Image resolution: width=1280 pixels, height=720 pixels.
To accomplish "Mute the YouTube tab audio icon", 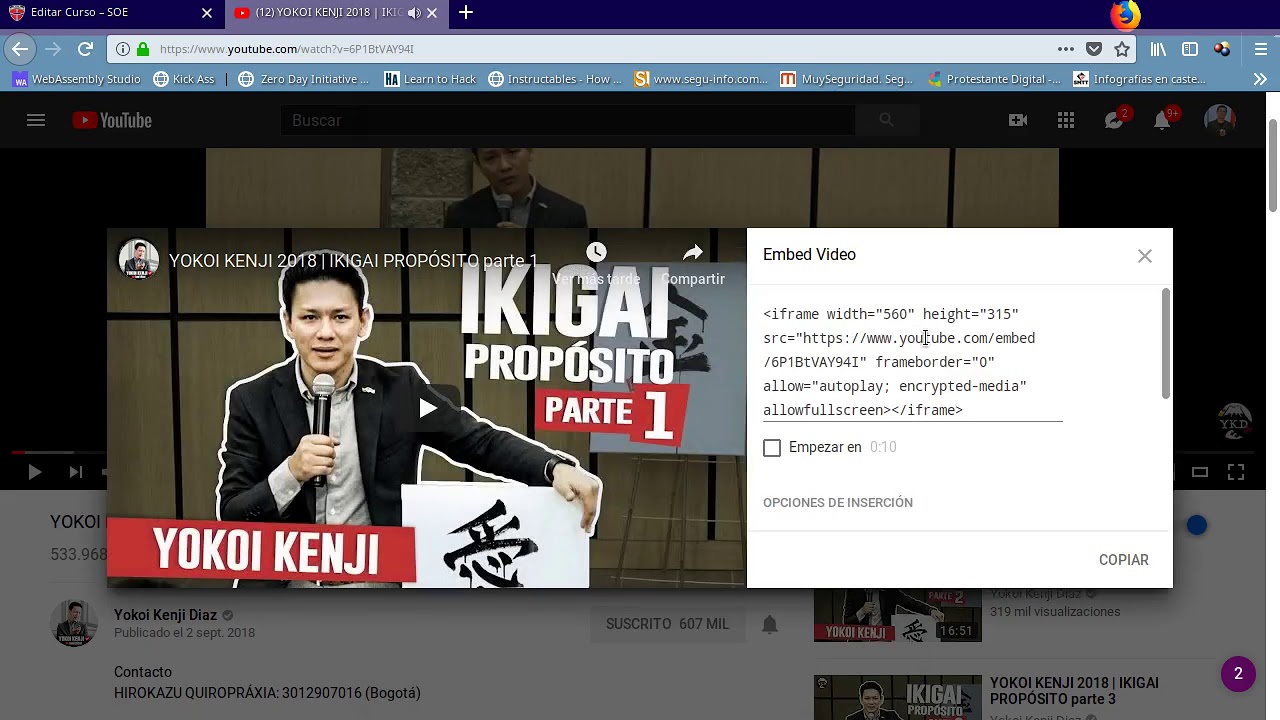I will 414,13.
